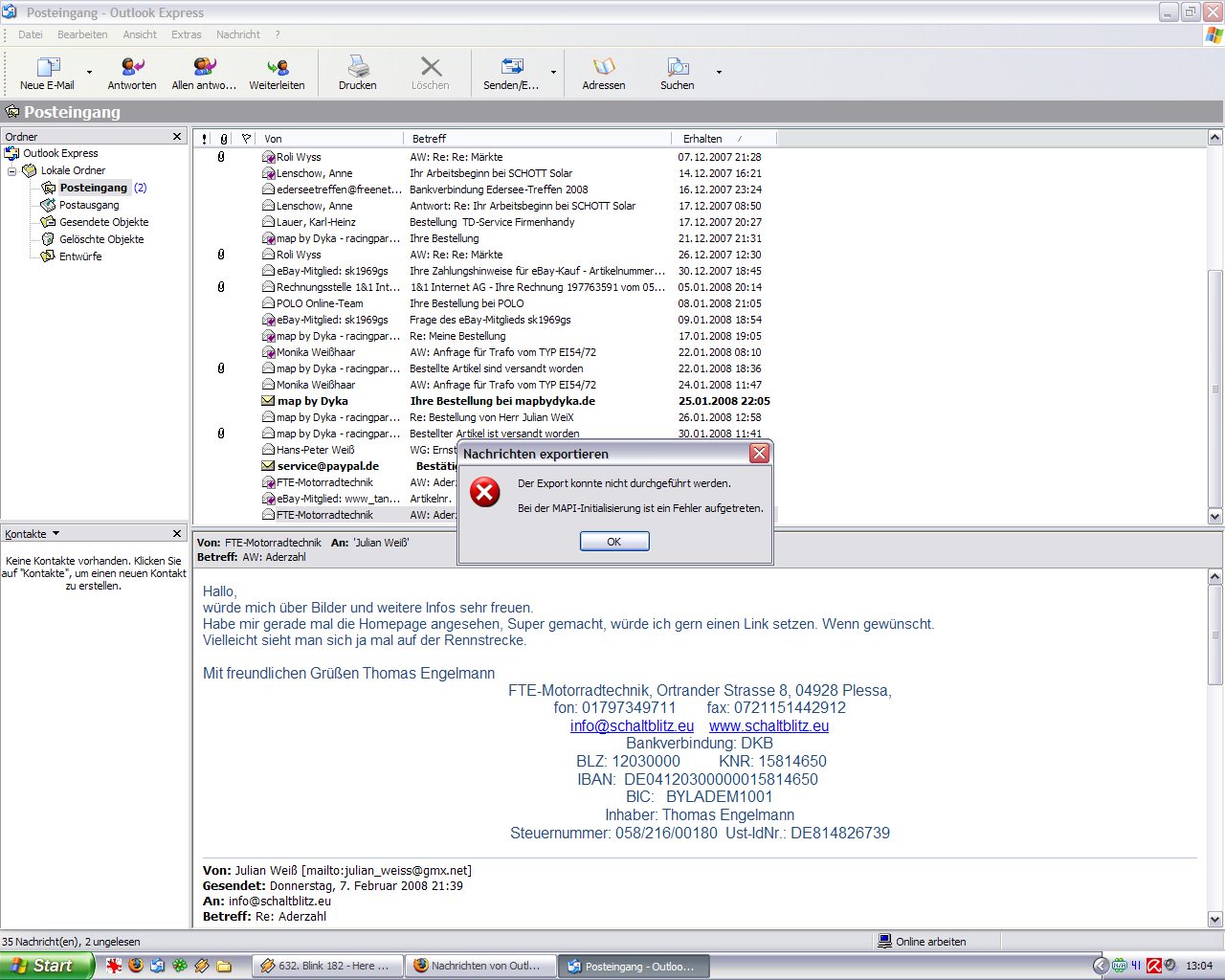Select the Outlook Express root folder
The height and width of the screenshot is (980, 1225).
[60, 153]
